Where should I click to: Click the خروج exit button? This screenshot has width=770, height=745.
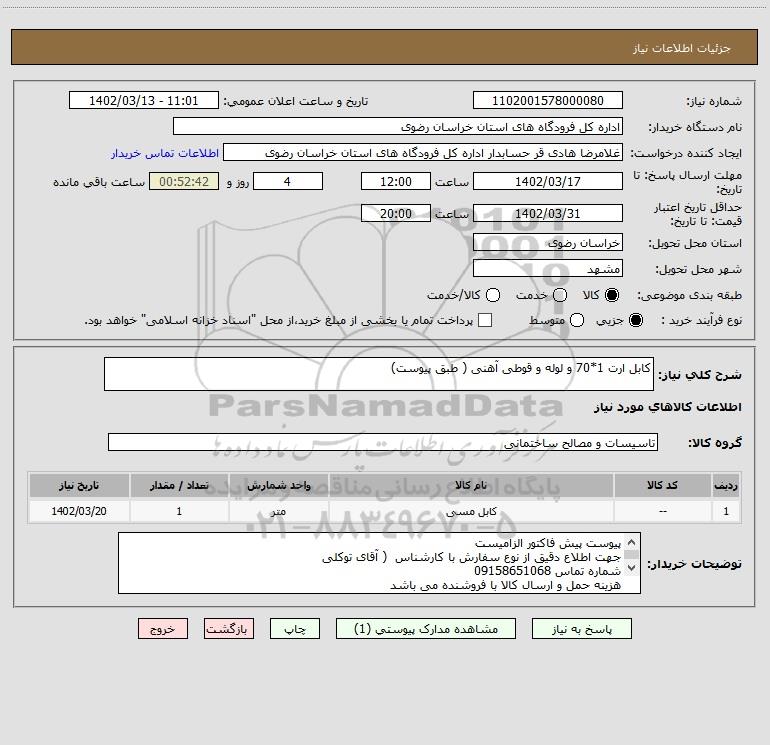[x=163, y=629]
